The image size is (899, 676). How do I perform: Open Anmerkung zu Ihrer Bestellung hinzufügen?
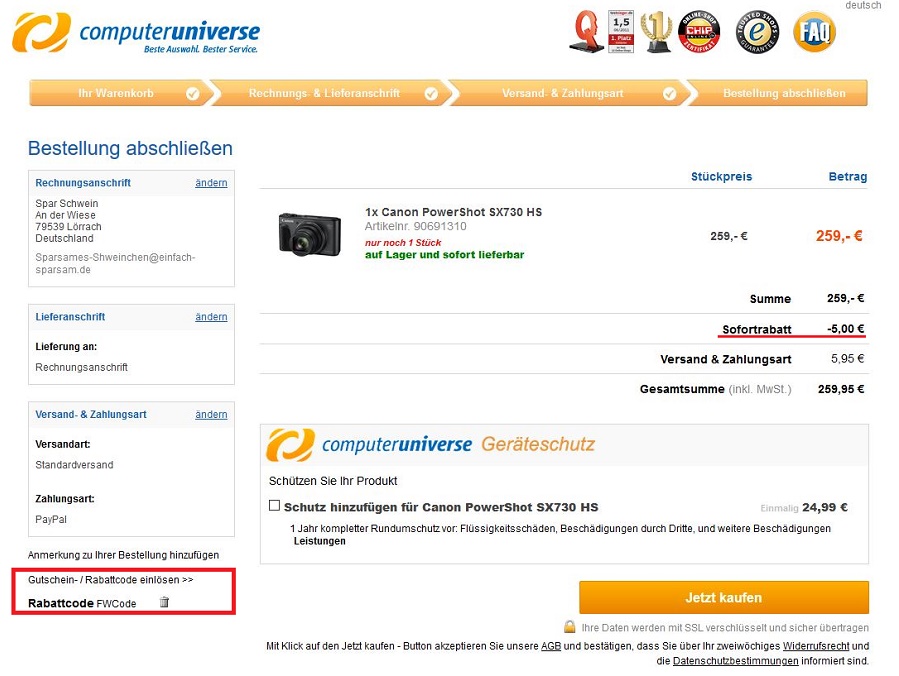[x=123, y=554]
